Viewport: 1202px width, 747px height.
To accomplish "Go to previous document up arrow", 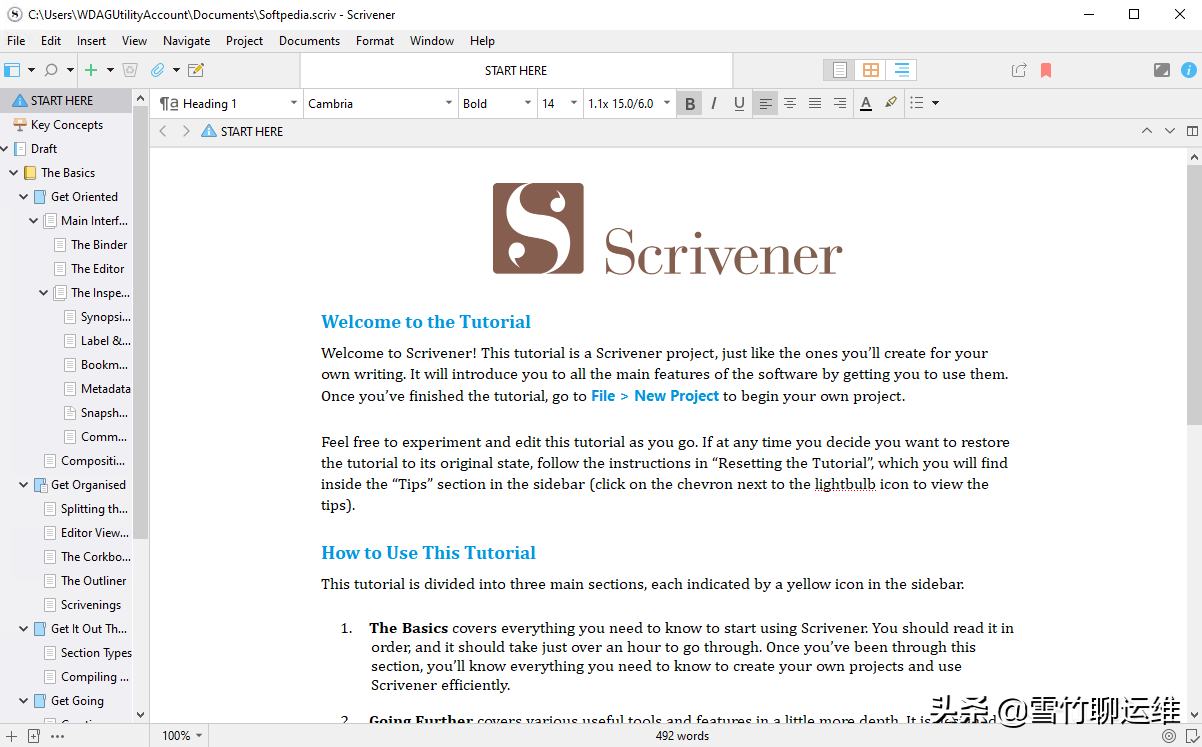I will (x=1147, y=131).
